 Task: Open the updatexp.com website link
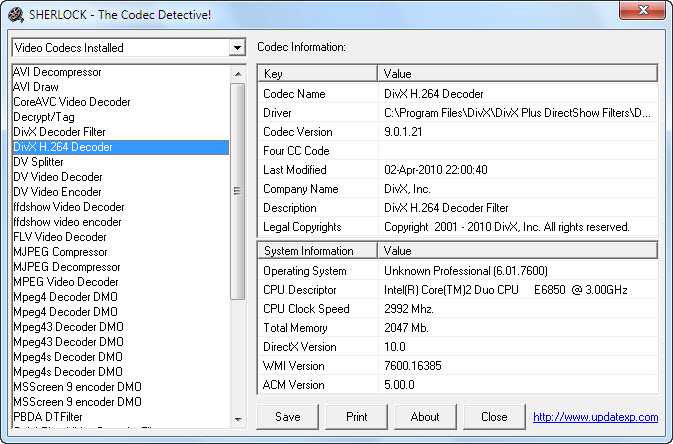point(595,417)
